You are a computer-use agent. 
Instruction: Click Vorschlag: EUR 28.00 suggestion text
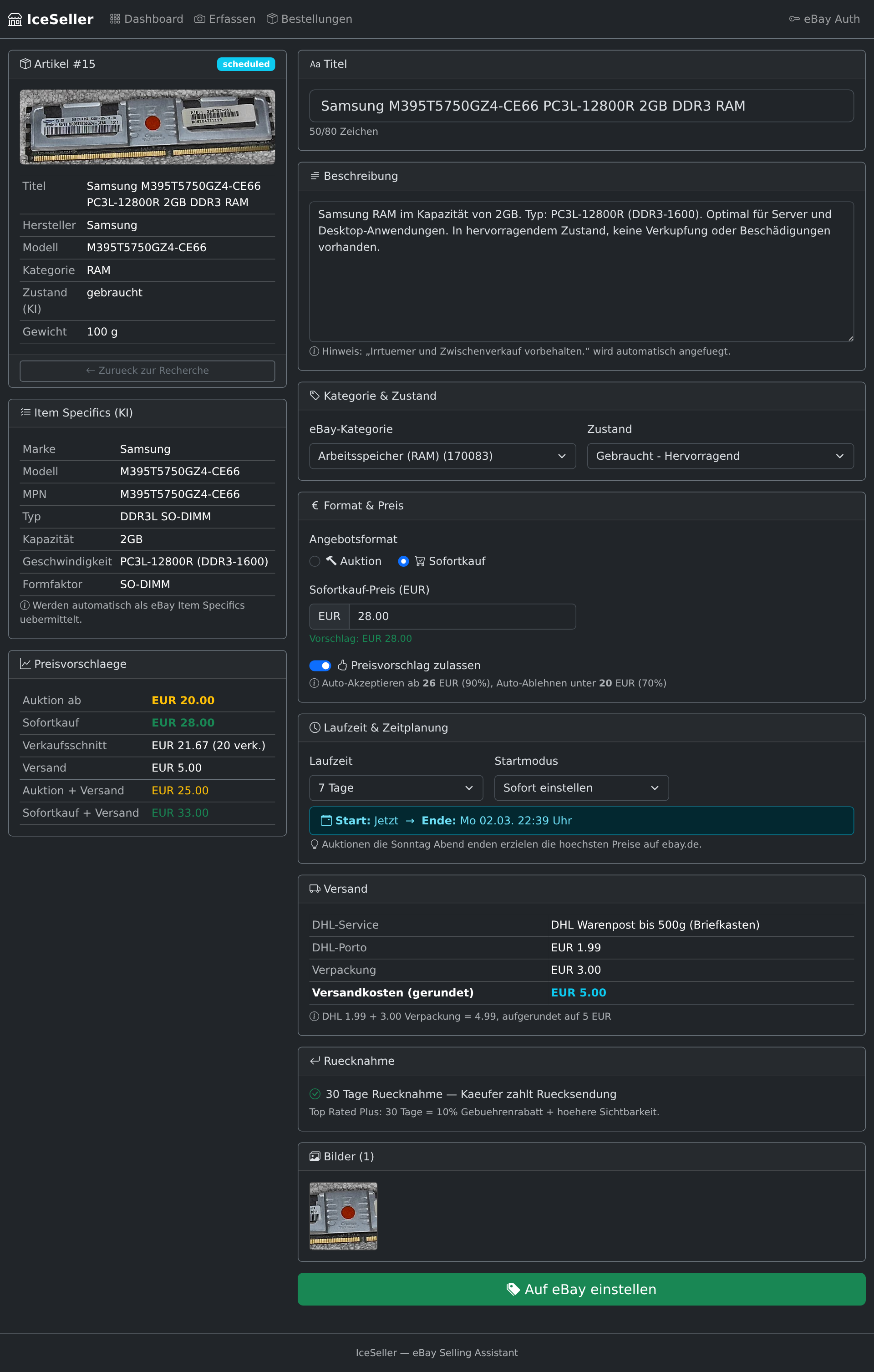(361, 639)
